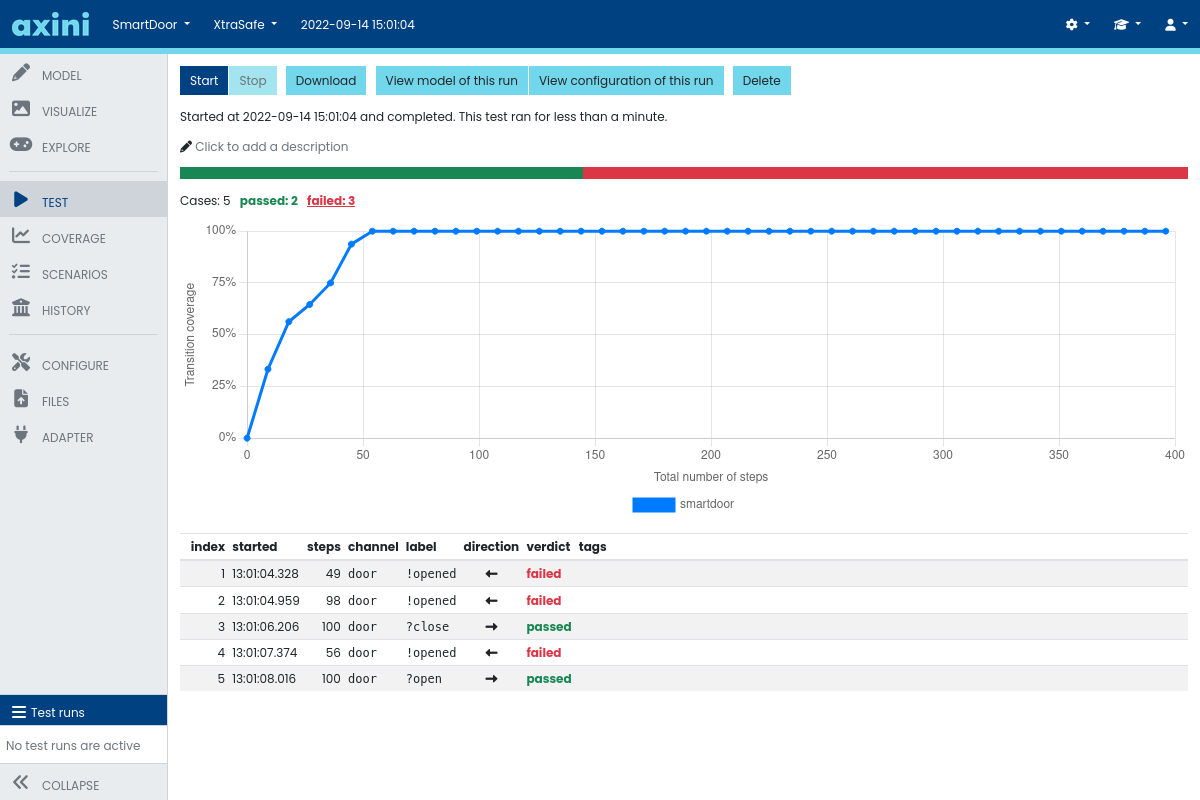Select the Scenarios checklist icon

pyautogui.click(x=21, y=274)
